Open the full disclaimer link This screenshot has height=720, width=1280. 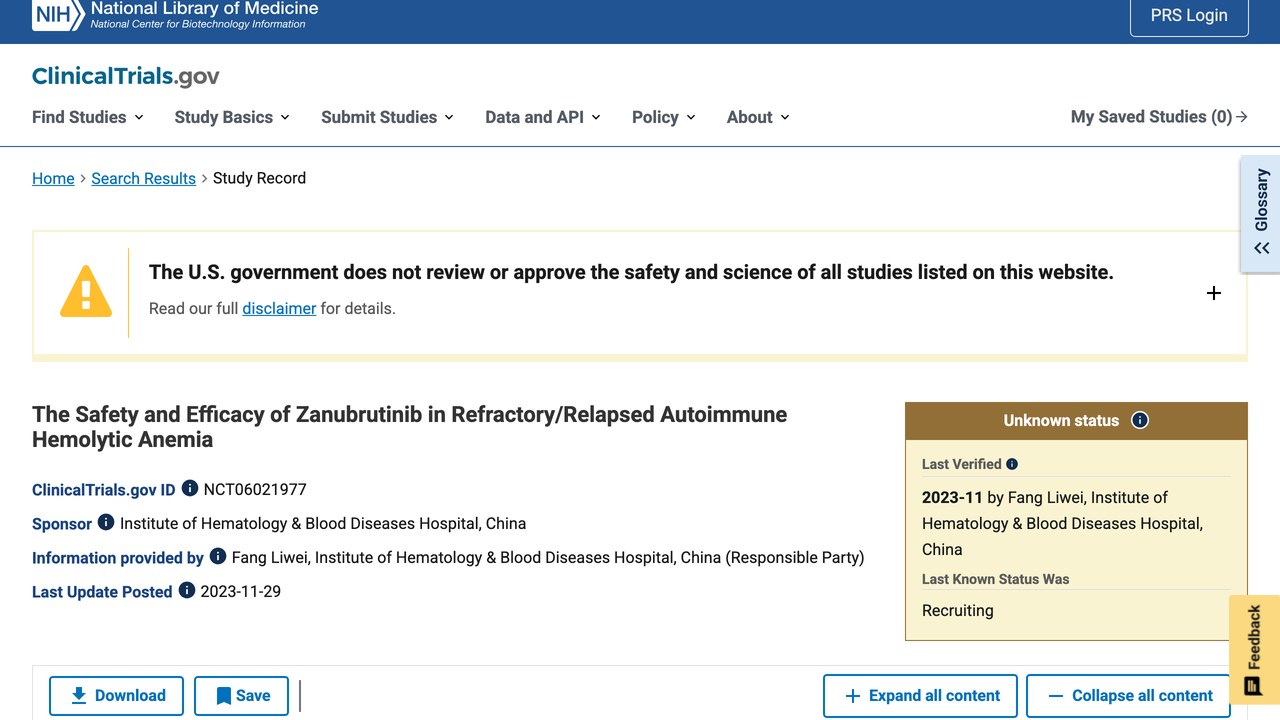coord(279,308)
